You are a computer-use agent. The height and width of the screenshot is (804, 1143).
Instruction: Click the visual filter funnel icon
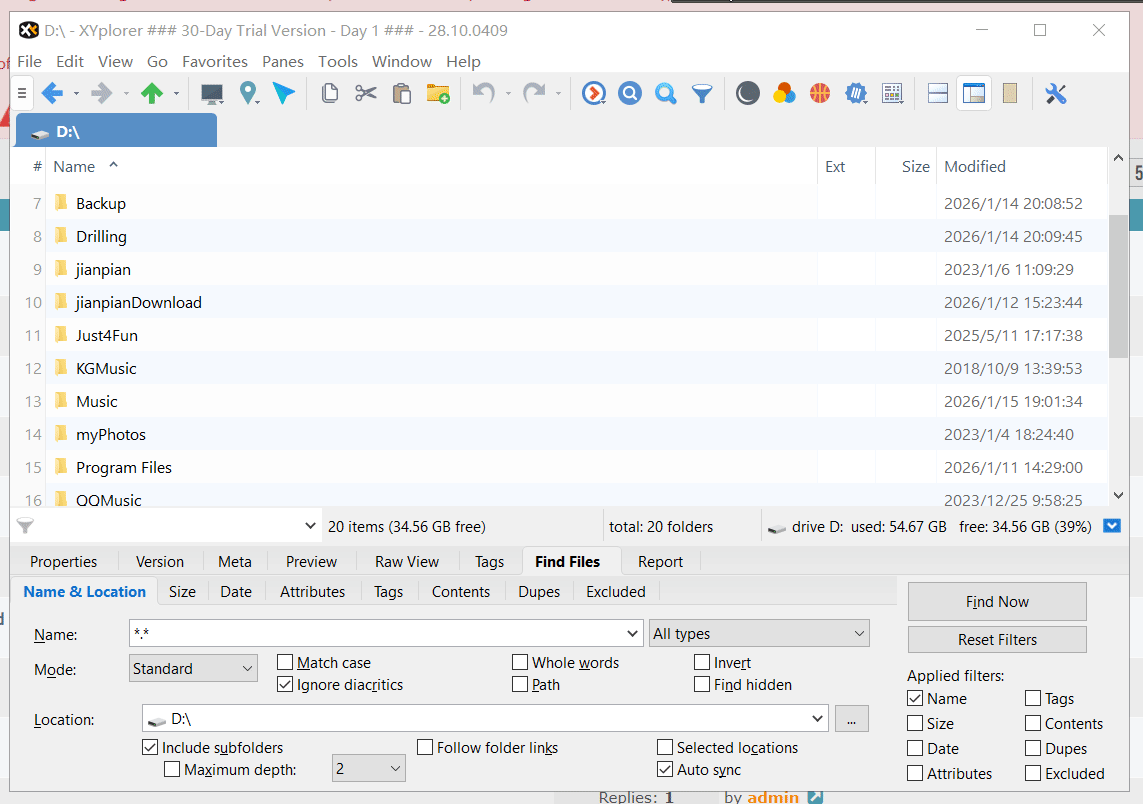703,94
